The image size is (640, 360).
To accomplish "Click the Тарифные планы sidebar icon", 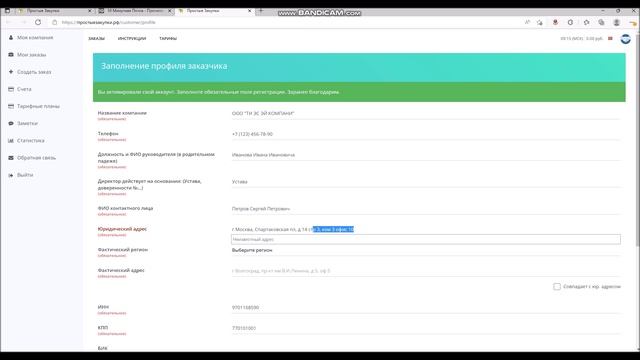I will point(11,106).
